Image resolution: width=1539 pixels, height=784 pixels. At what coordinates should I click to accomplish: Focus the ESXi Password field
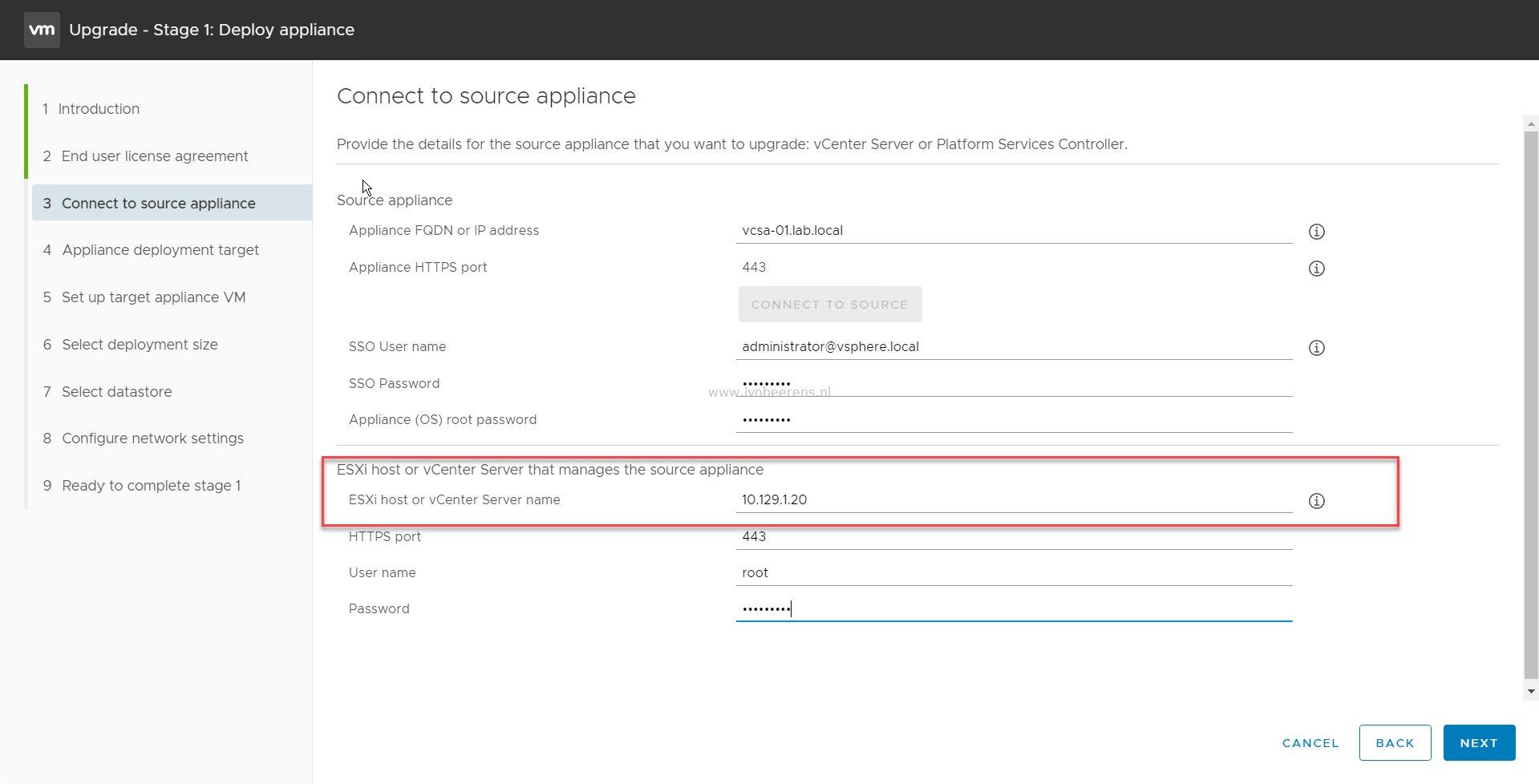tap(1014, 609)
